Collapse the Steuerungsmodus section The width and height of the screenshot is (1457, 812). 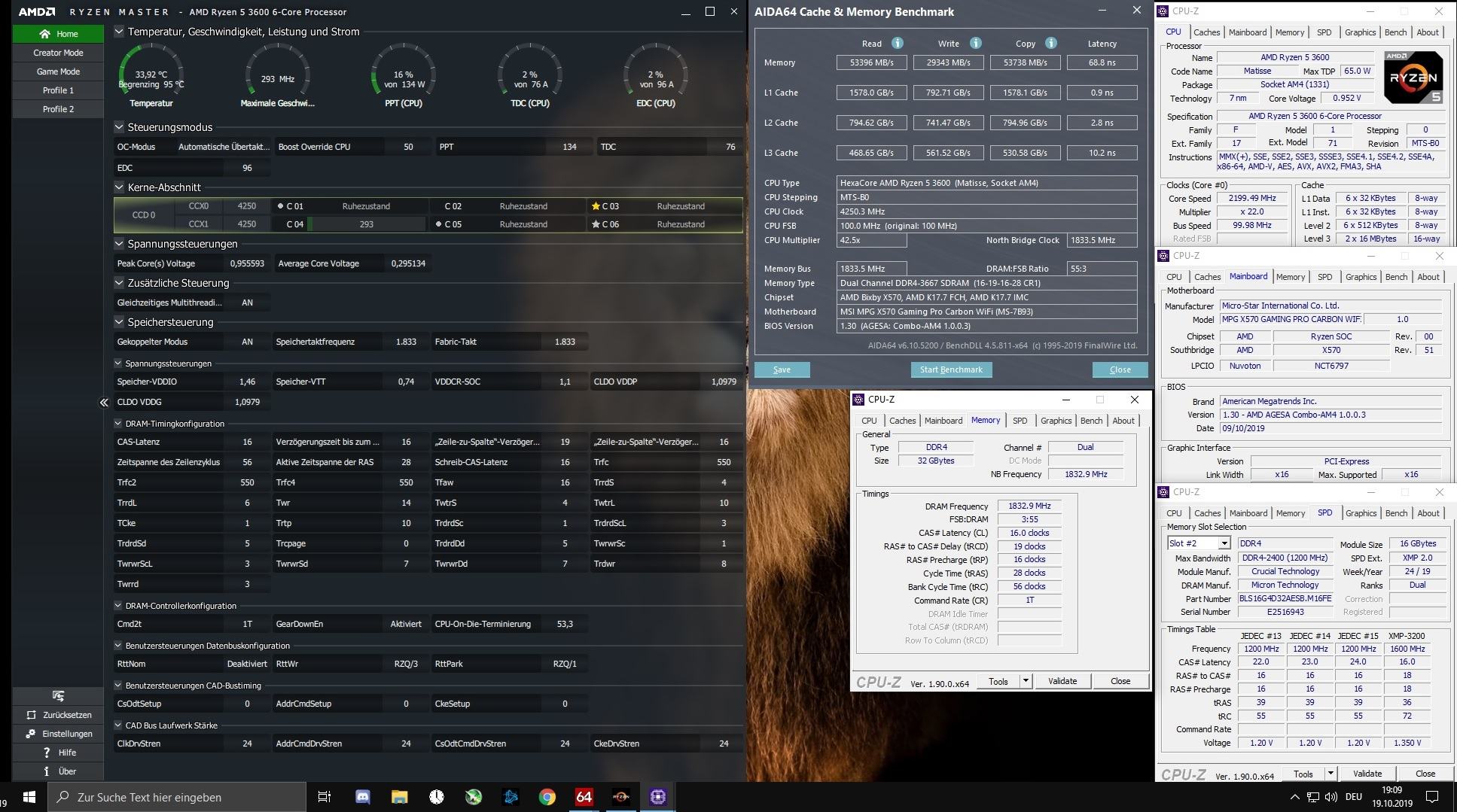[x=119, y=127]
